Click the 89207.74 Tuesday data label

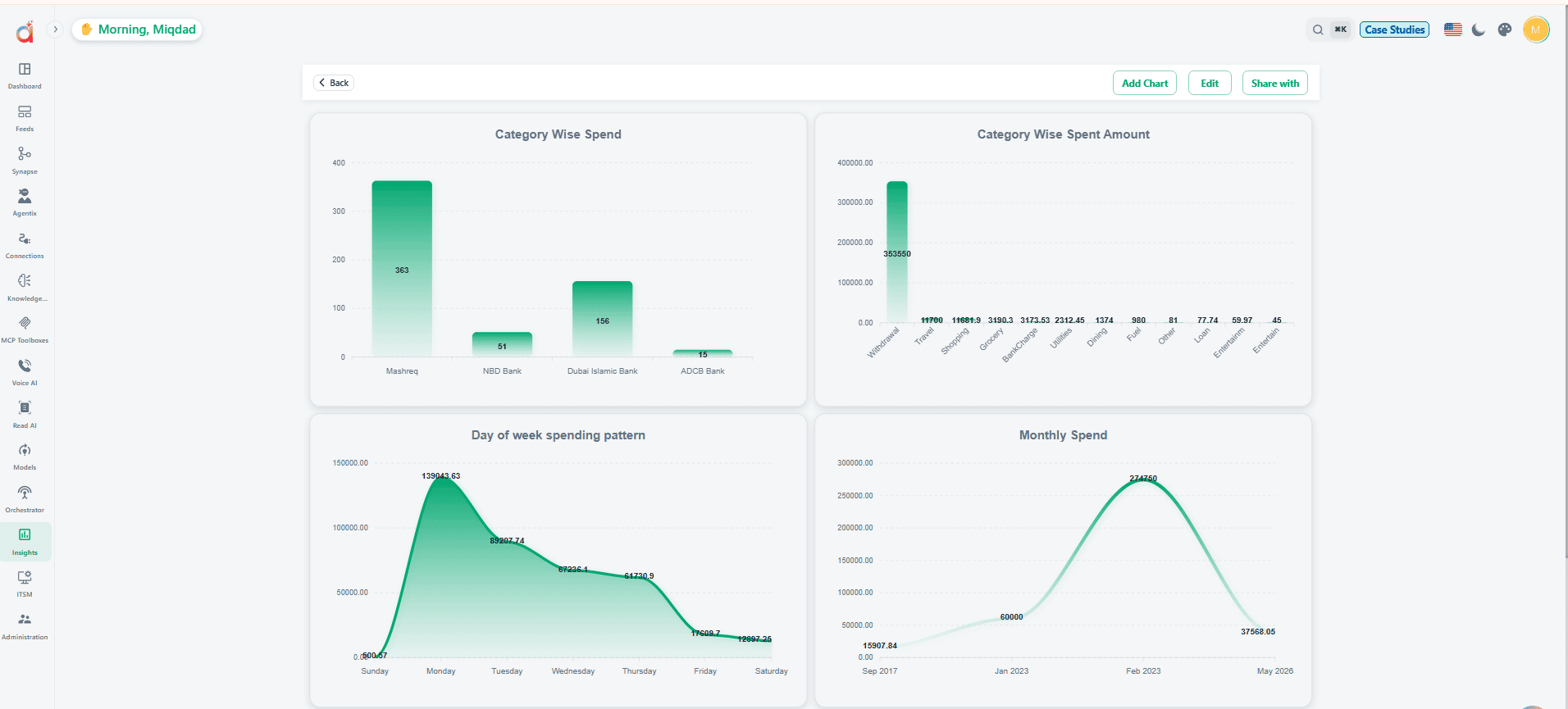coord(507,541)
